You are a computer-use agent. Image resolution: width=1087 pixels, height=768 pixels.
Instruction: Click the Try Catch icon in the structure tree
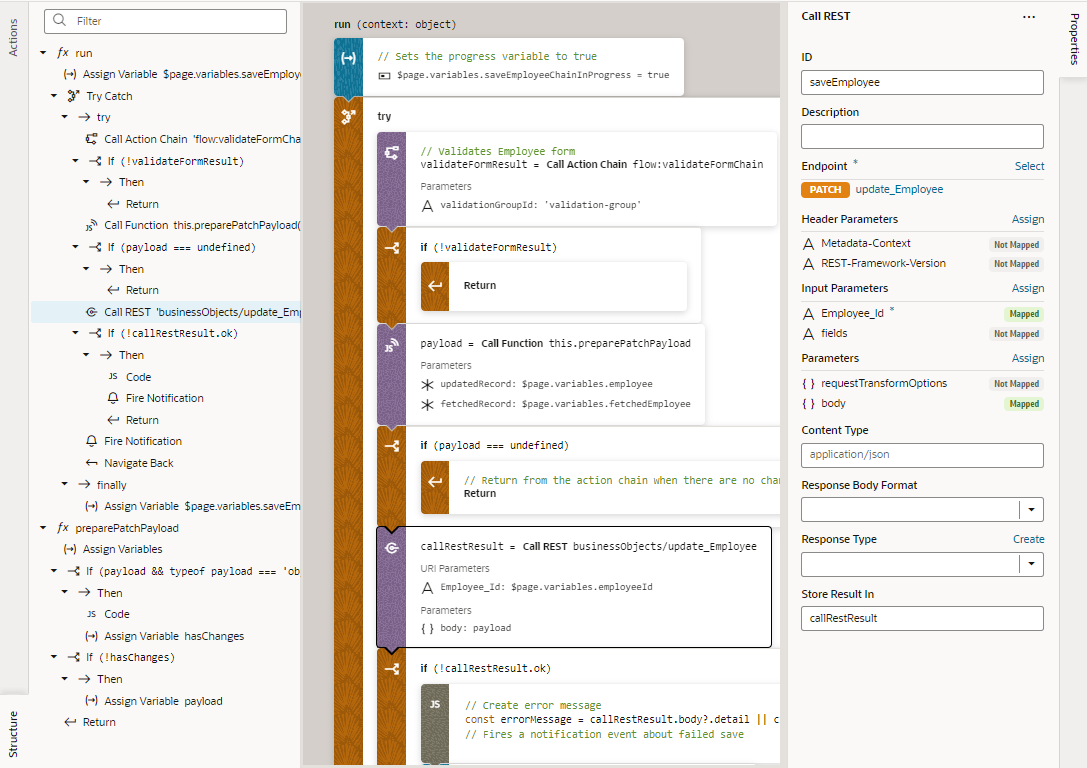point(73,96)
